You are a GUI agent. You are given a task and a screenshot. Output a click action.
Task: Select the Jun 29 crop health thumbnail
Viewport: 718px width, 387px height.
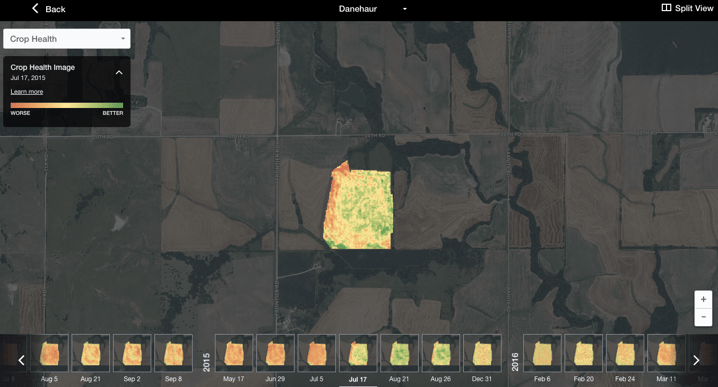pyautogui.click(x=275, y=353)
